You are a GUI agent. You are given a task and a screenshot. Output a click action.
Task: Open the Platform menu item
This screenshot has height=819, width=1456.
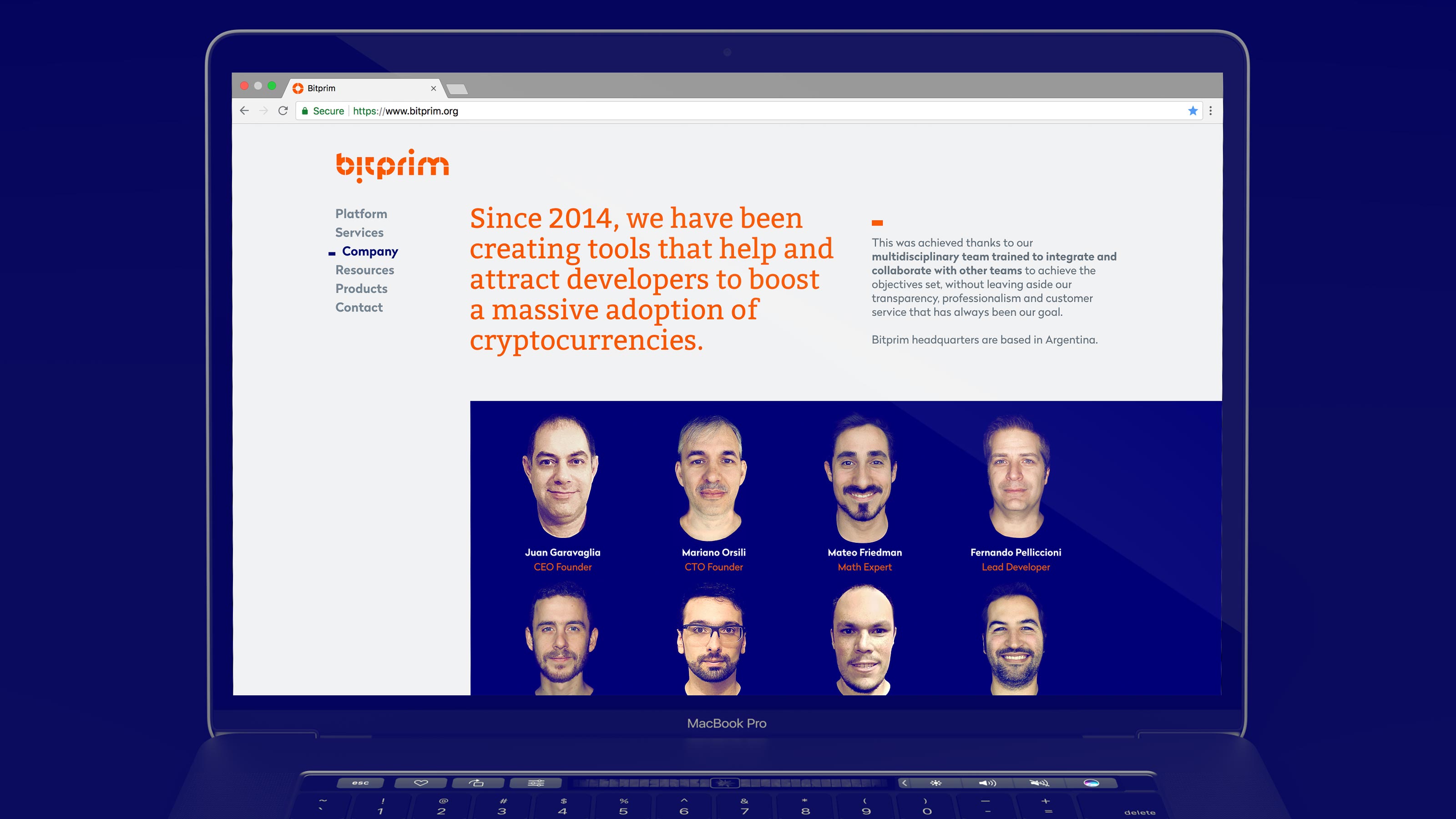(361, 214)
